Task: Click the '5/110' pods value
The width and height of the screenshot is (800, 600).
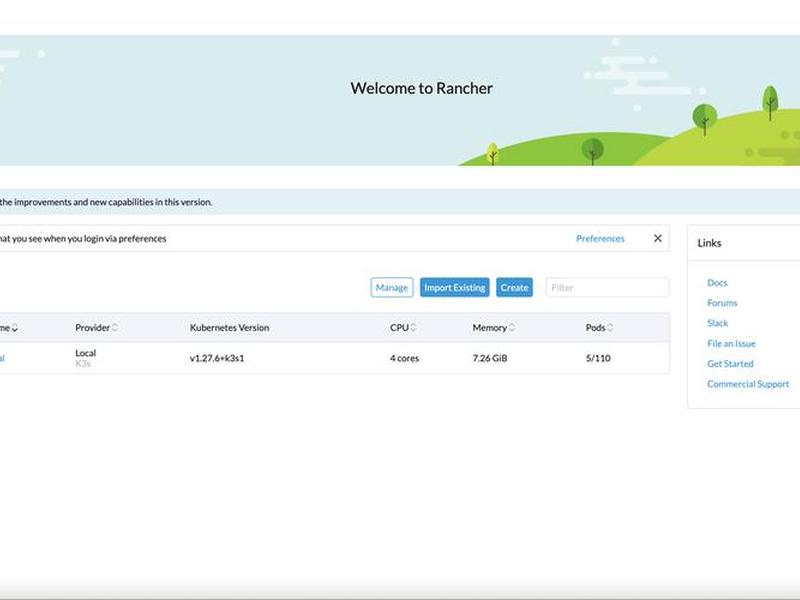Action: click(598, 358)
